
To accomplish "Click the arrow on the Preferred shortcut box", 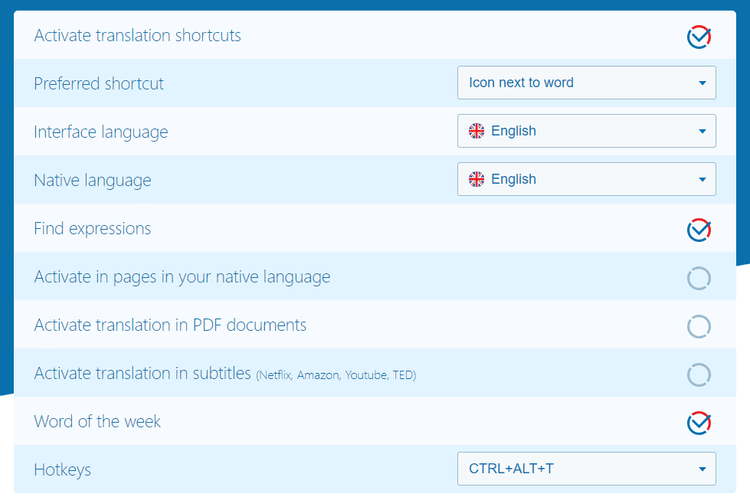I will (702, 83).
